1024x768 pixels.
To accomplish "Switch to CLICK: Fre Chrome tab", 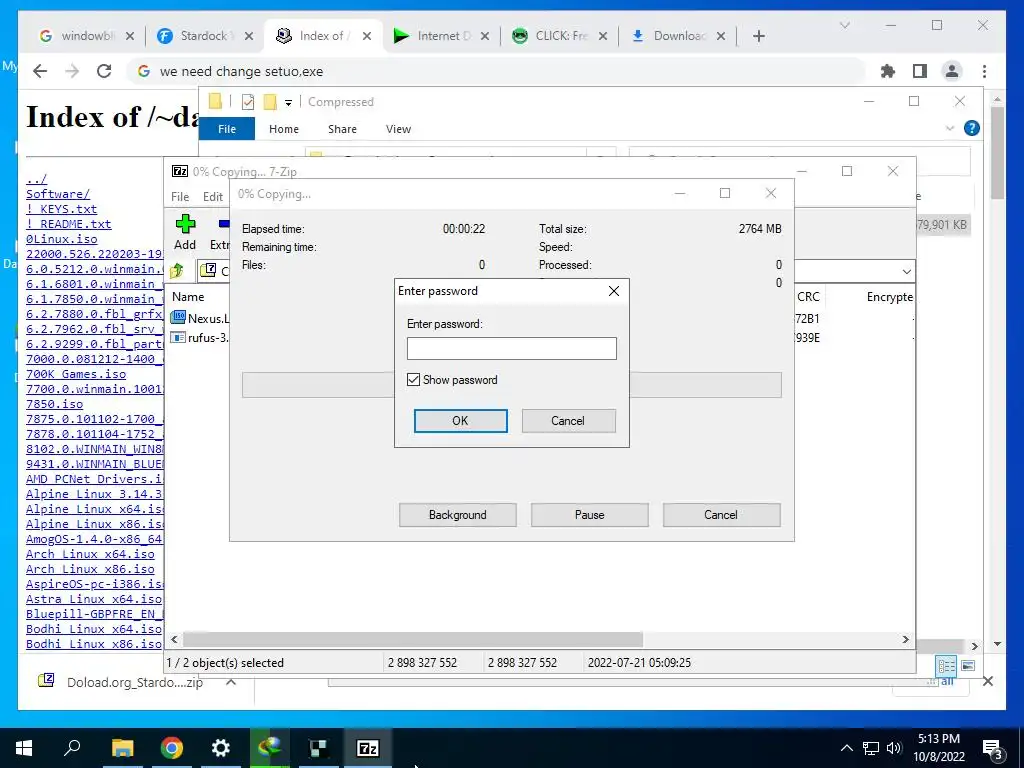I will [x=559, y=36].
